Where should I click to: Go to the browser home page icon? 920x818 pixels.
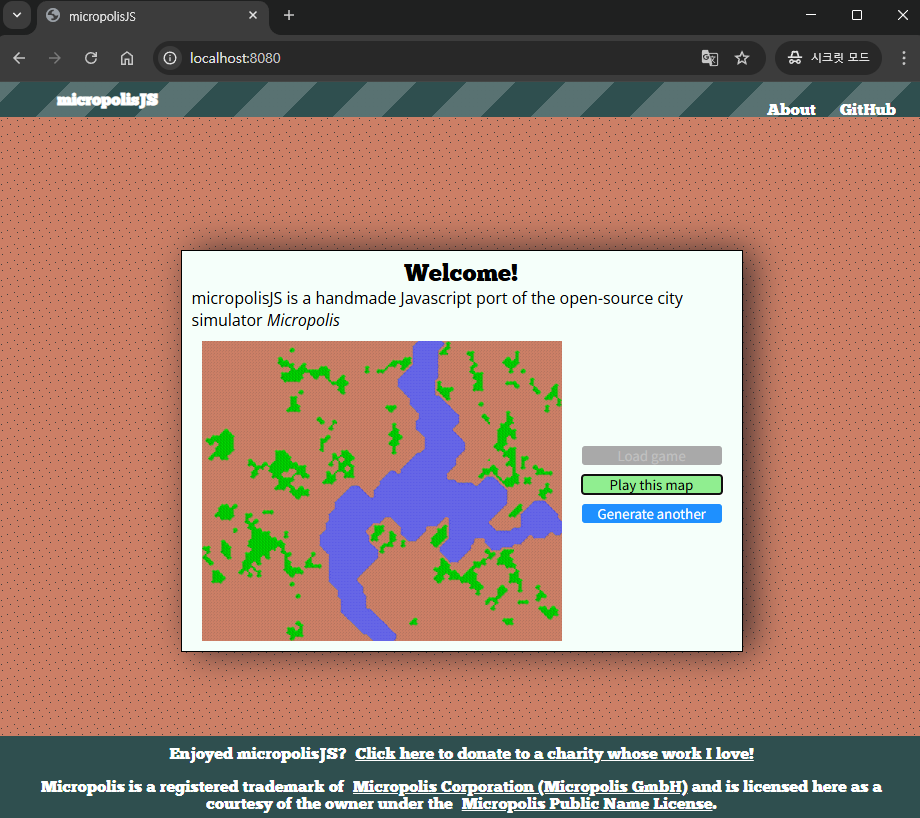coord(127,58)
